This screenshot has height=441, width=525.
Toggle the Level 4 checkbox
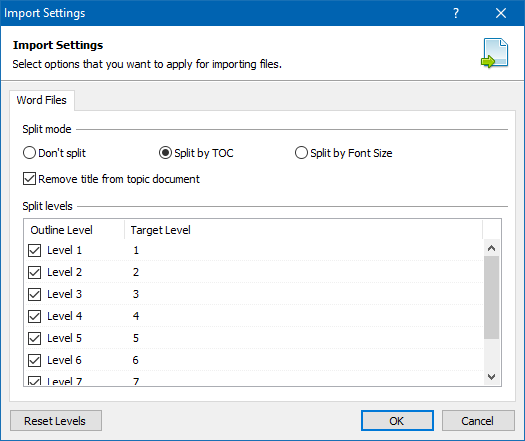point(34,316)
